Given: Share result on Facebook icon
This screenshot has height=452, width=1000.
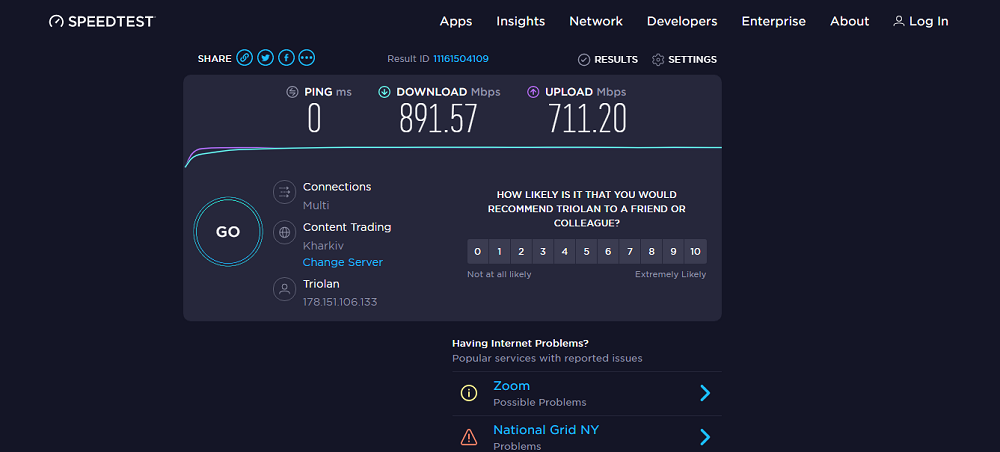Looking at the screenshot, I should click(x=286, y=58).
